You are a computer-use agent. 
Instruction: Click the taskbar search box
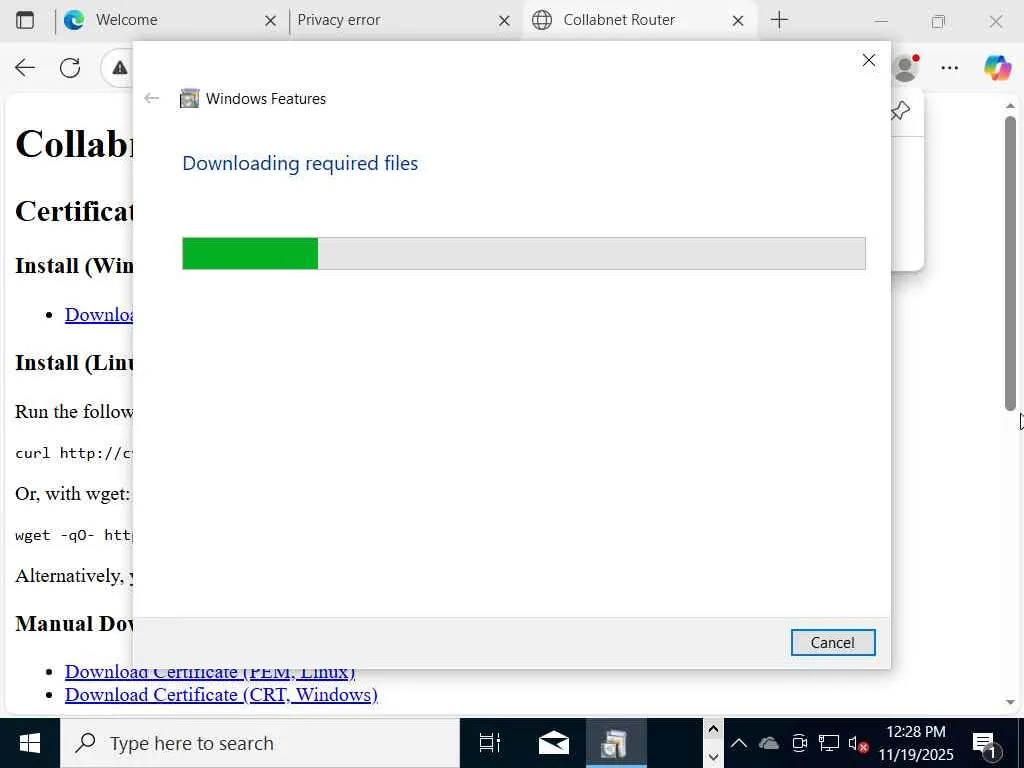(x=260, y=743)
